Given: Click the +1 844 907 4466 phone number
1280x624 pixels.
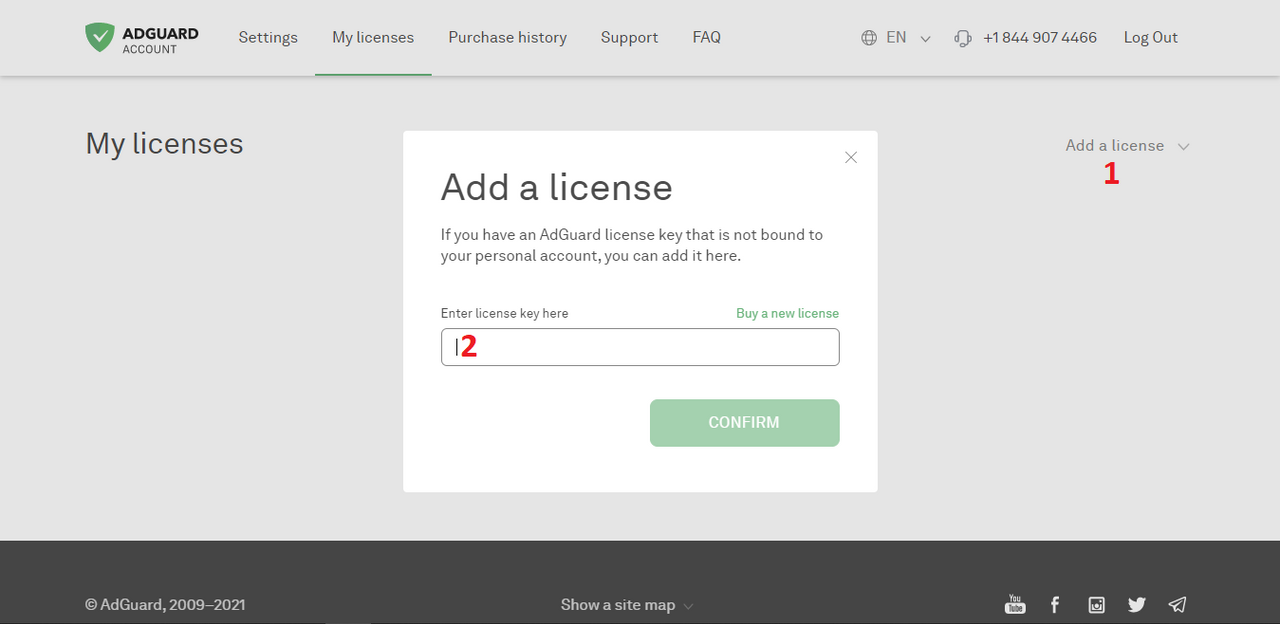Looking at the screenshot, I should point(1040,37).
